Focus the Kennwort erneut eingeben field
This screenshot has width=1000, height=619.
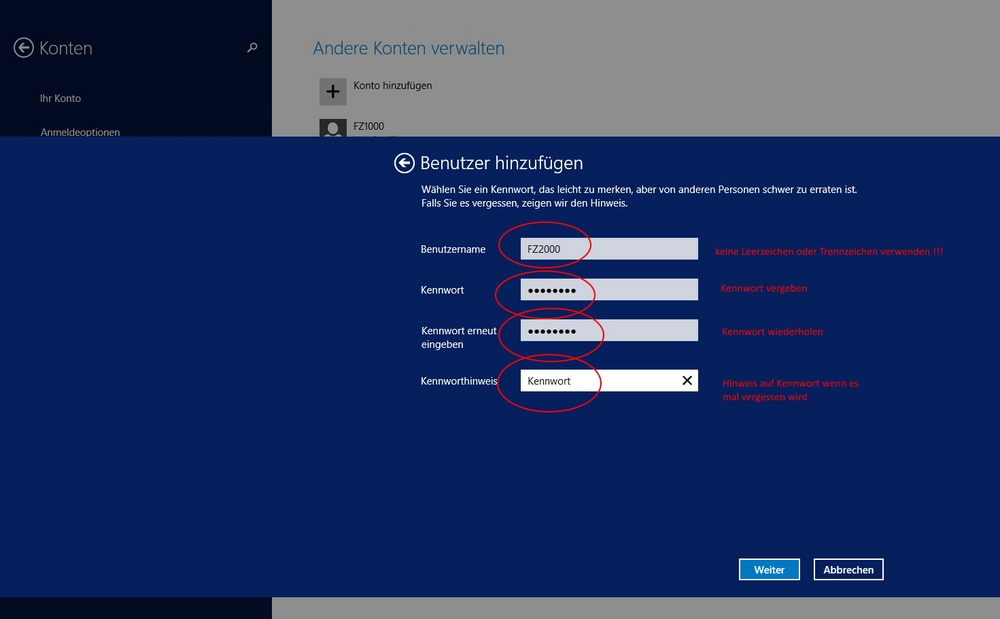[x=609, y=330]
